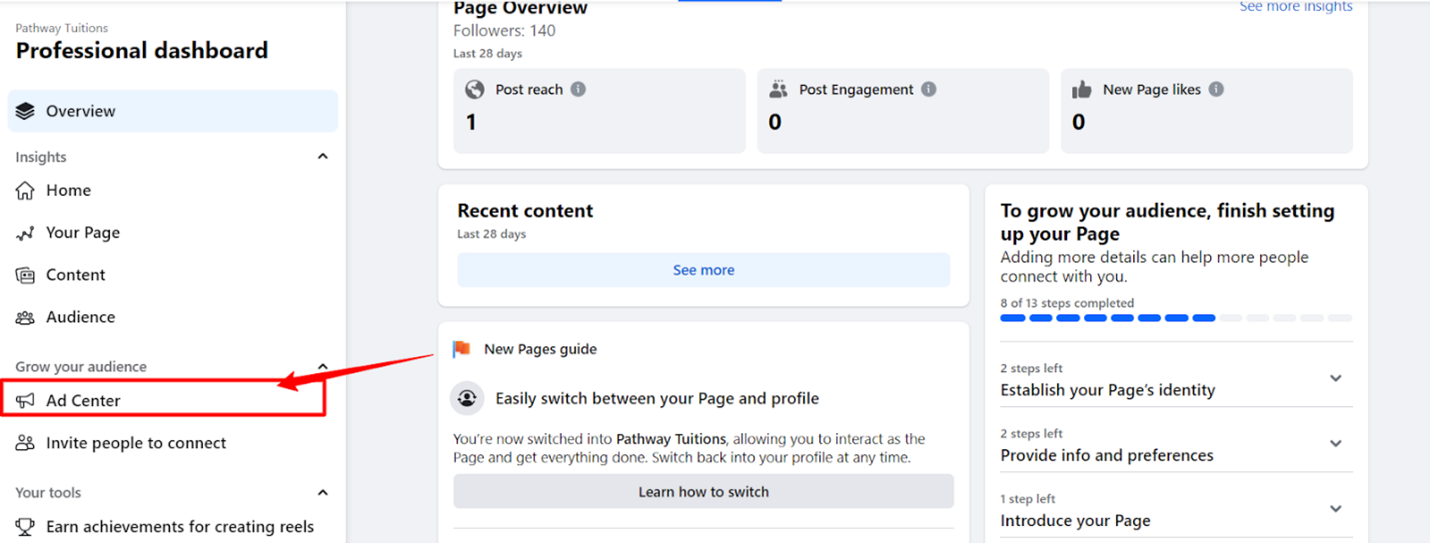Open Your Page insights menu item
The image size is (1430, 543).
(x=82, y=233)
